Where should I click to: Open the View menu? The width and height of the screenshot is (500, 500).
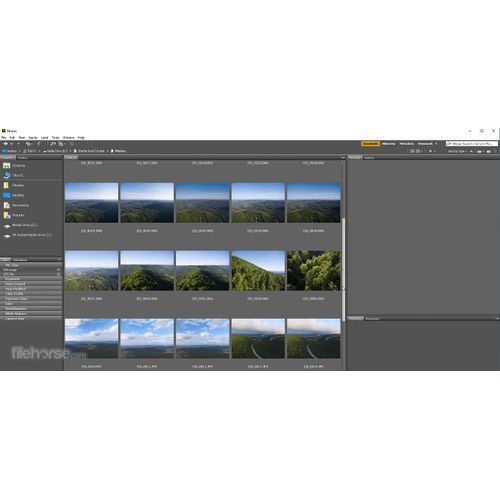[22, 138]
